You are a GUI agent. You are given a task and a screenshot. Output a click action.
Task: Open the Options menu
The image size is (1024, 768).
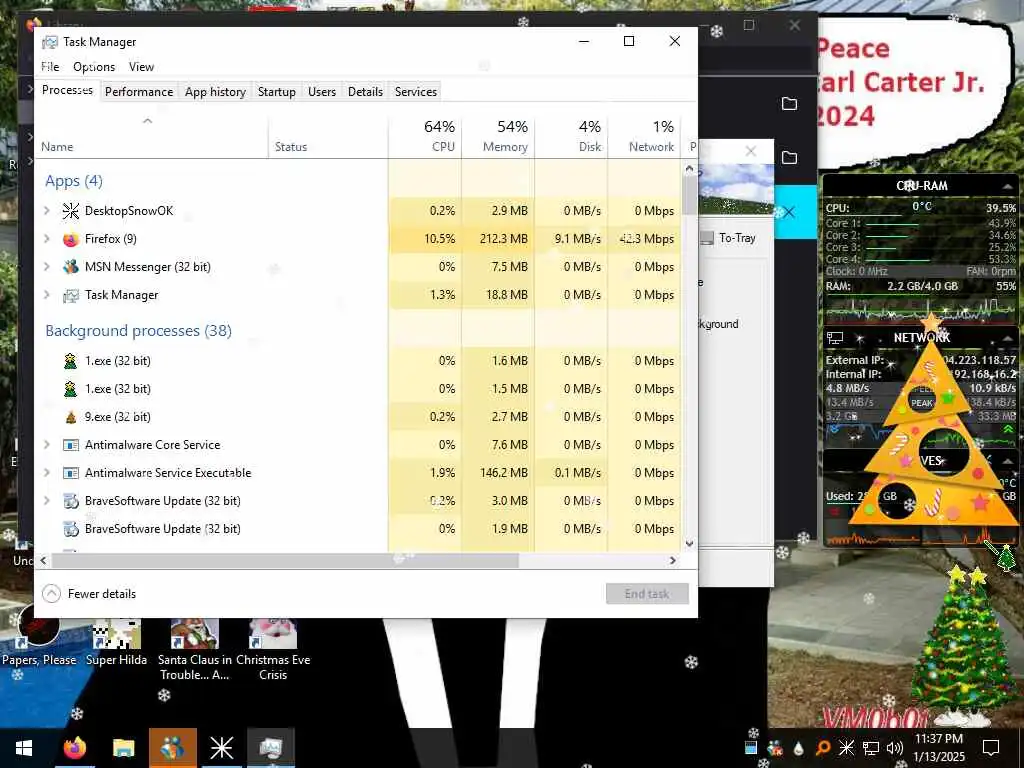point(94,67)
